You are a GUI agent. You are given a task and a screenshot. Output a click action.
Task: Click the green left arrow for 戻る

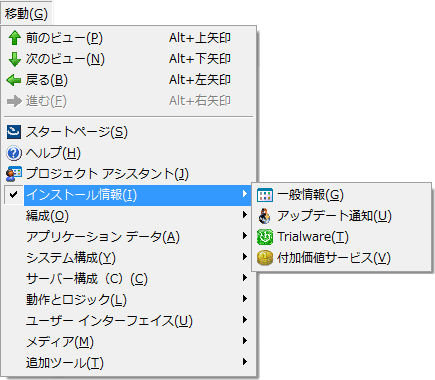click(x=14, y=80)
